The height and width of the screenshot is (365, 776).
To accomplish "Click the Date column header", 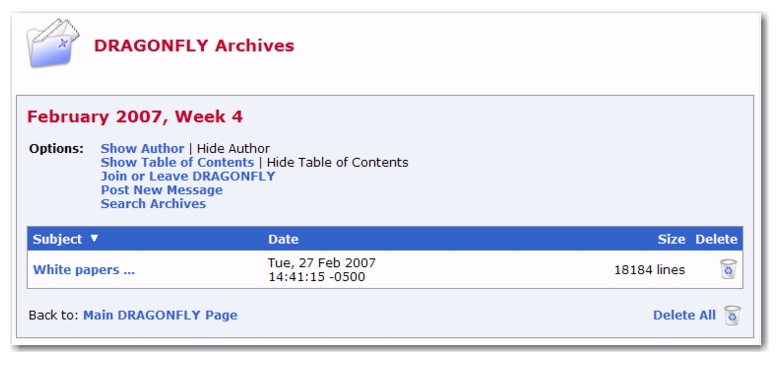I will pos(283,239).
